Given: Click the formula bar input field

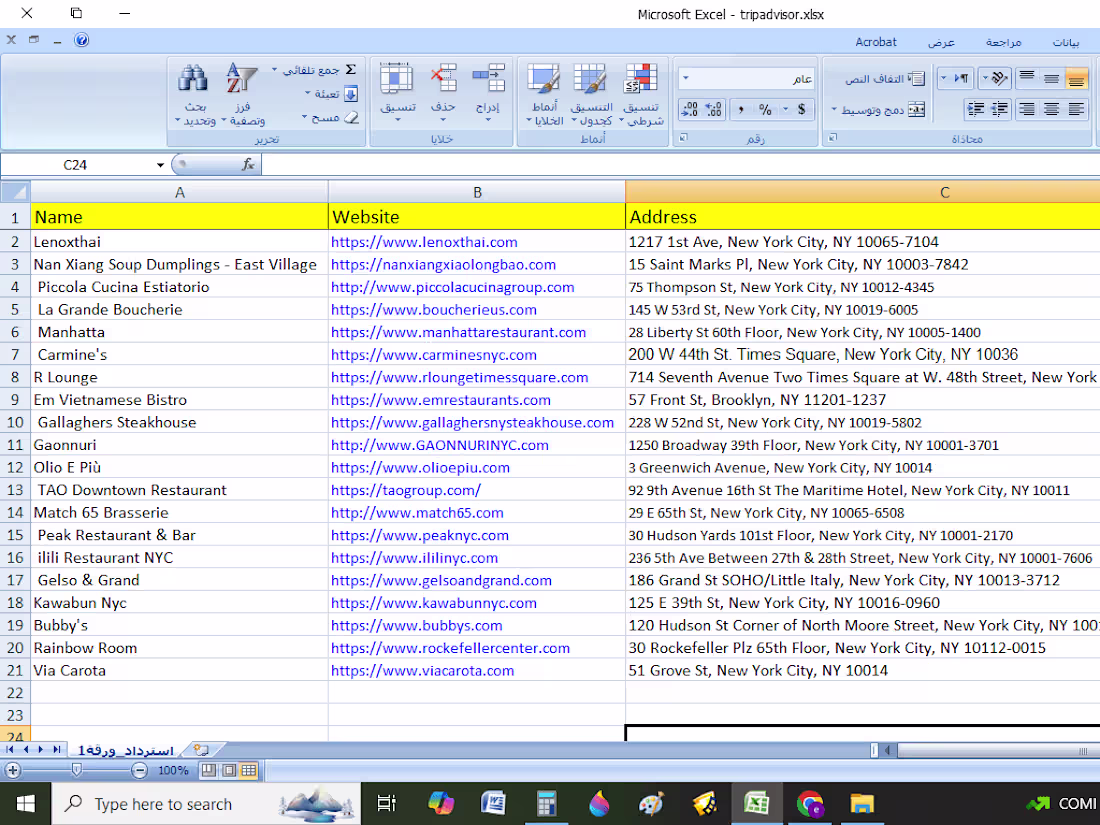Looking at the screenshot, I should pyautogui.click(x=680, y=165).
